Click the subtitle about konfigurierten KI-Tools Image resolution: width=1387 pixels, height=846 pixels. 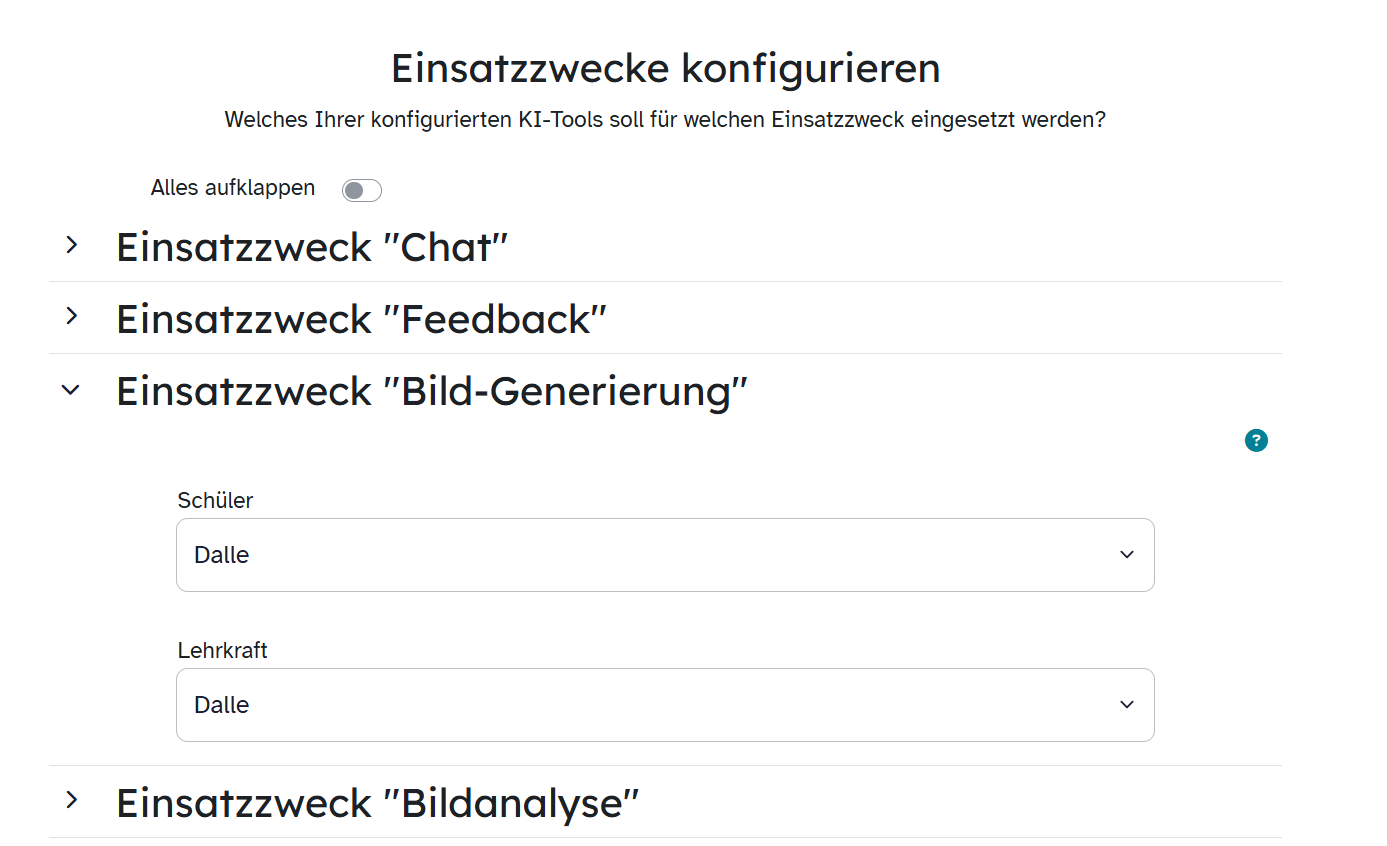(x=665, y=120)
